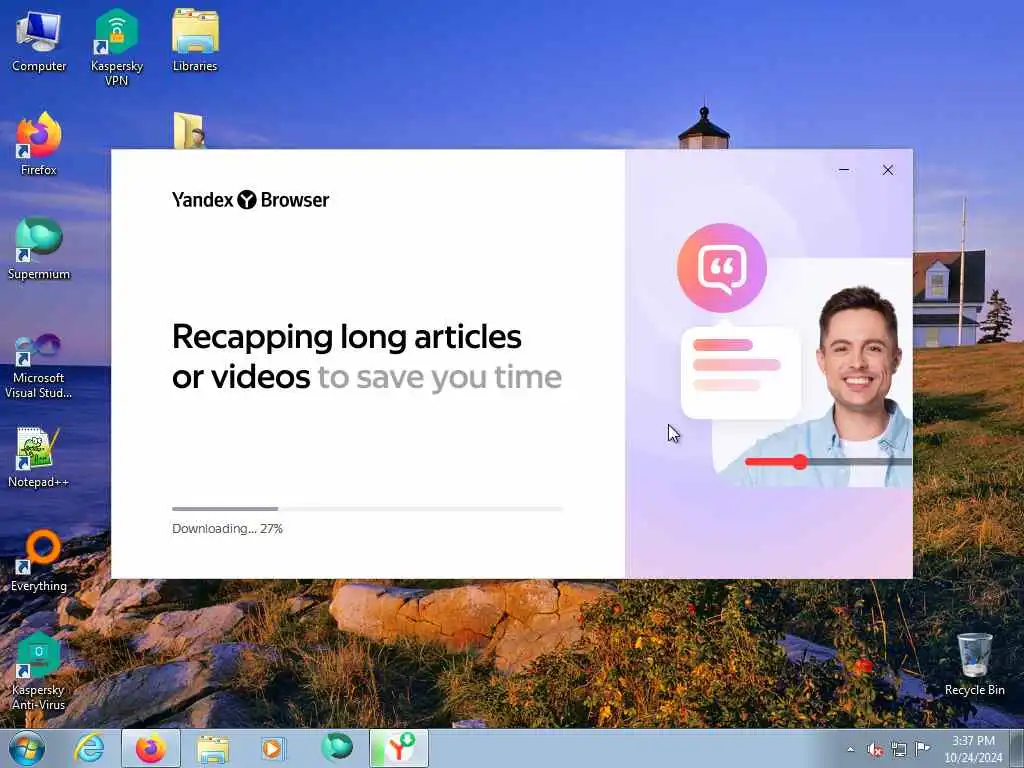
Task: Open the Computer desktop icon
Action: pos(39,42)
